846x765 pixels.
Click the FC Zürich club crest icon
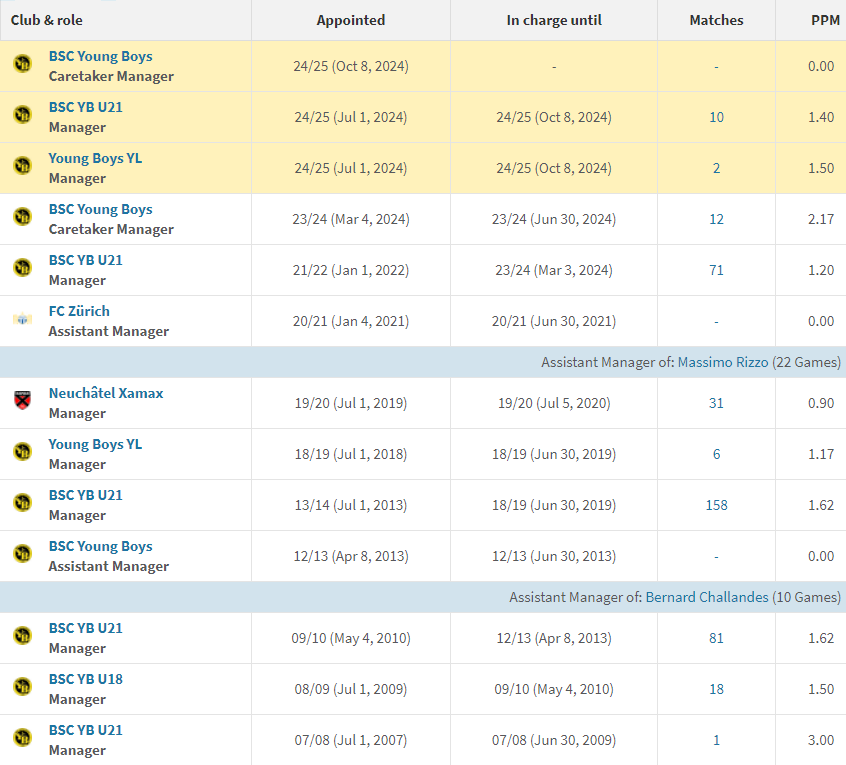[22, 320]
